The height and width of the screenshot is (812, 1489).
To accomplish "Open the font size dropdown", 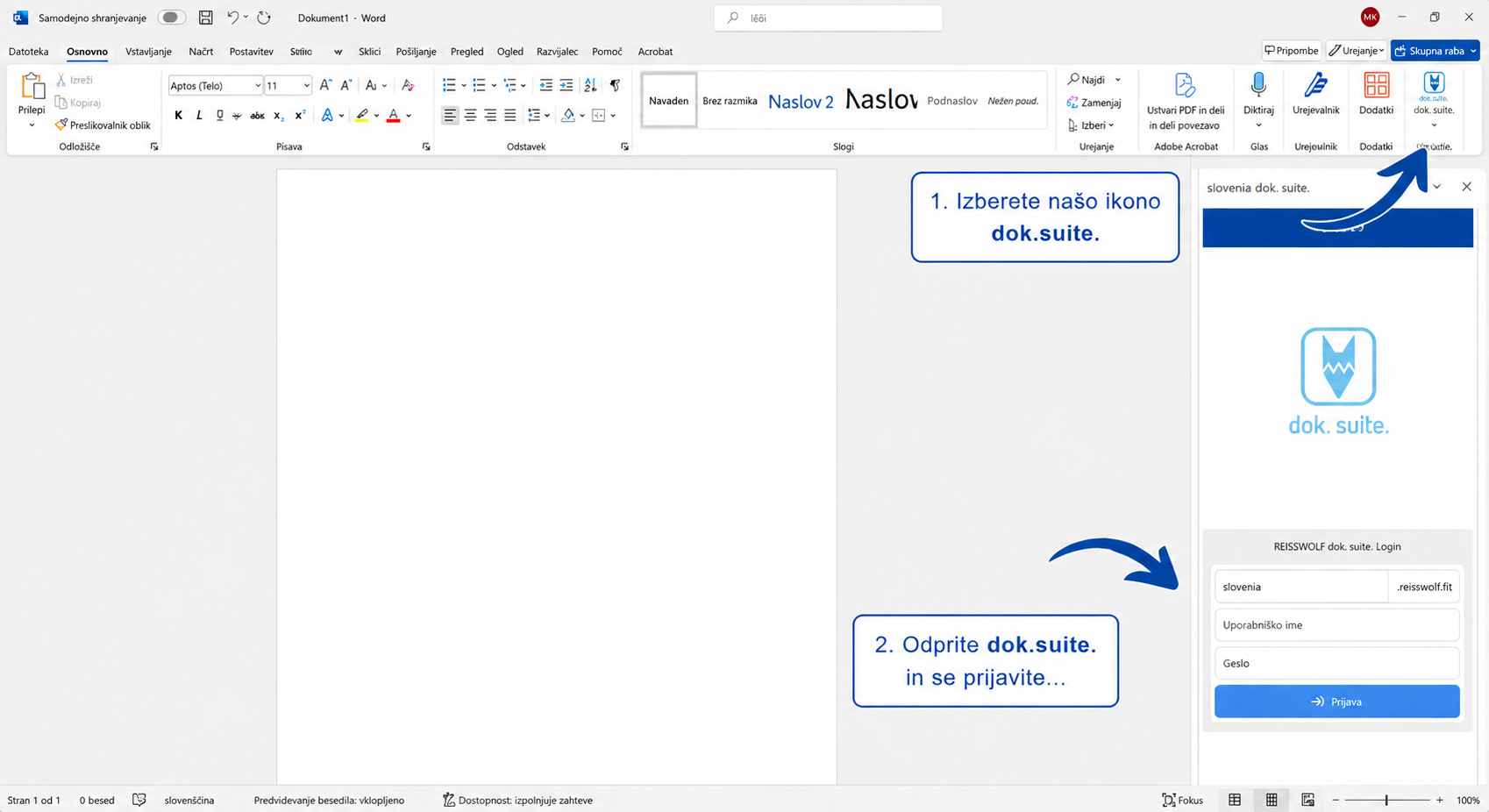I will (x=306, y=85).
